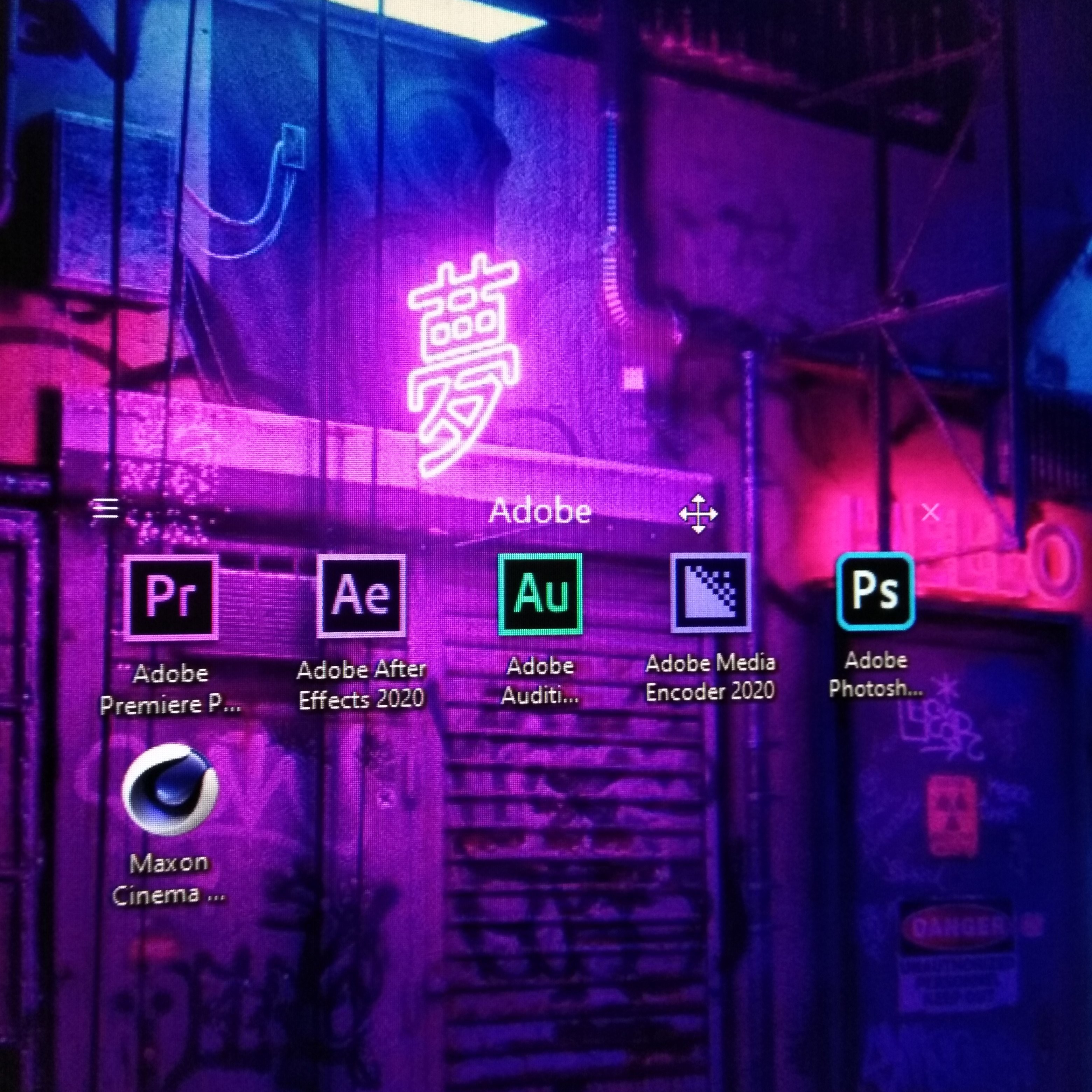Open the Adobe Premiere Pro icon

(x=171, y=597)
